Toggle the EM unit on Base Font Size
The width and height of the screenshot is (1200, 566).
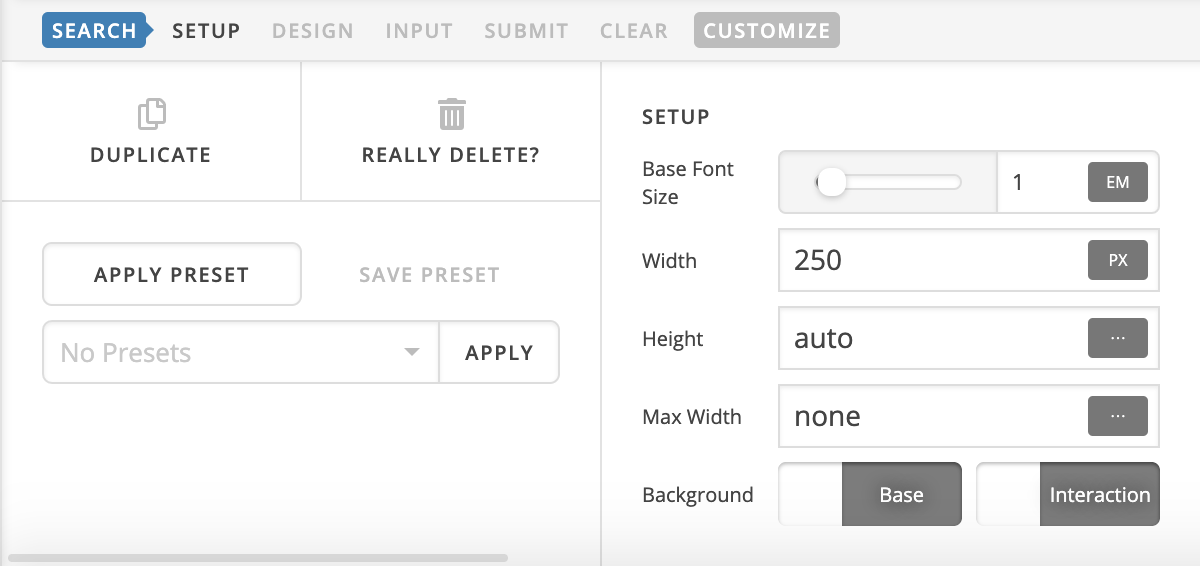1118,183
